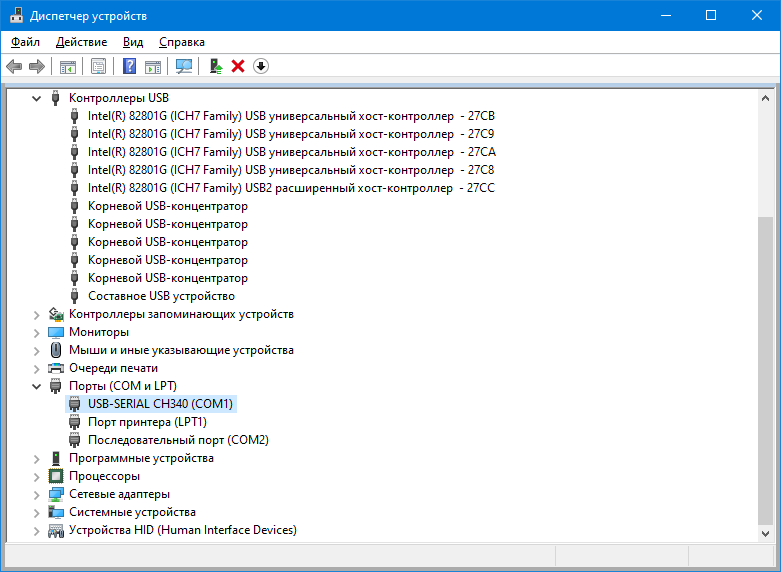Select Последовательный порт (COM2)
This screenshot has width=781, height=572.
(178, 440)
